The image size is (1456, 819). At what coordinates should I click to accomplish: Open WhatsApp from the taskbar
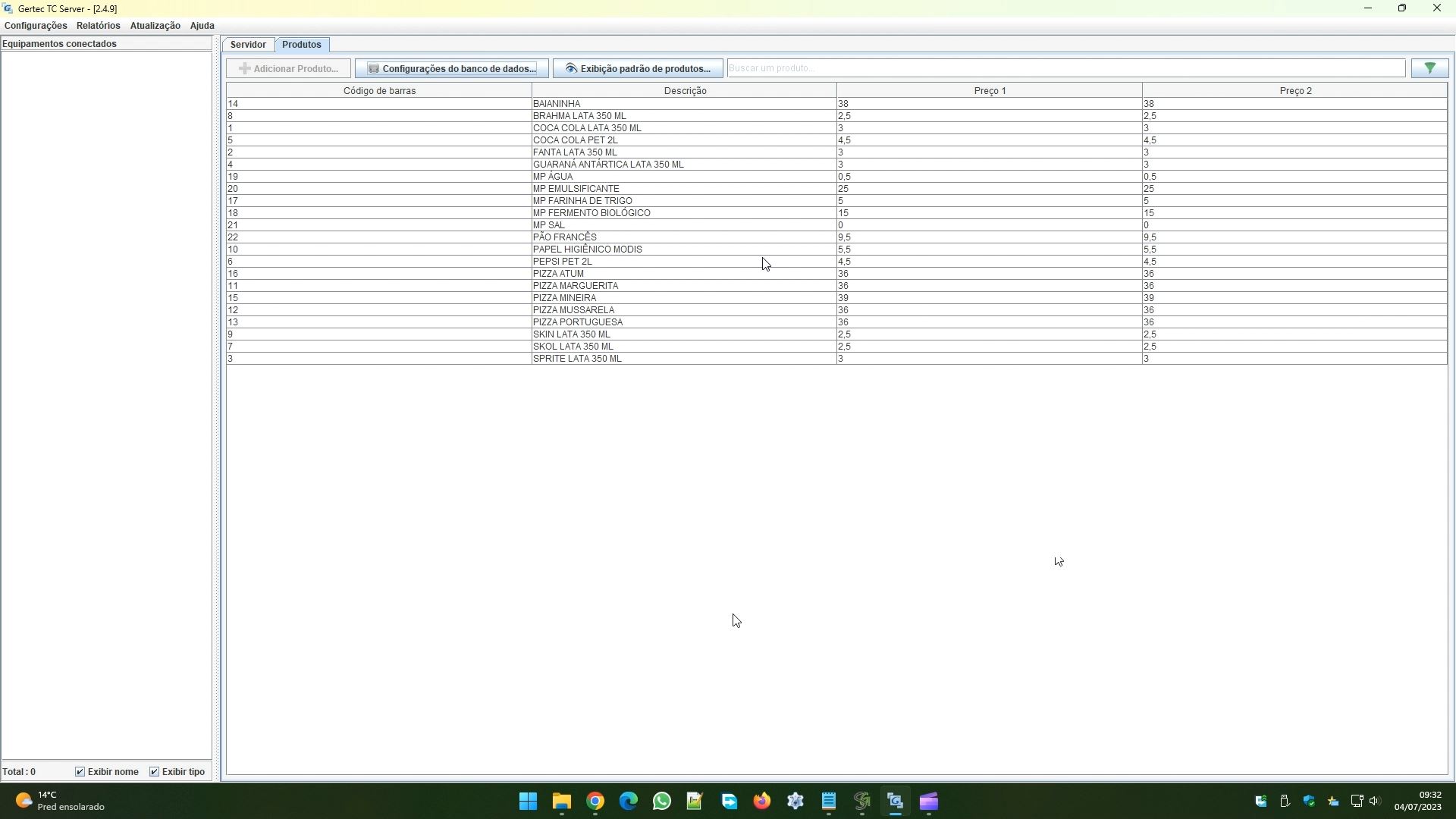tap(662, 802)
